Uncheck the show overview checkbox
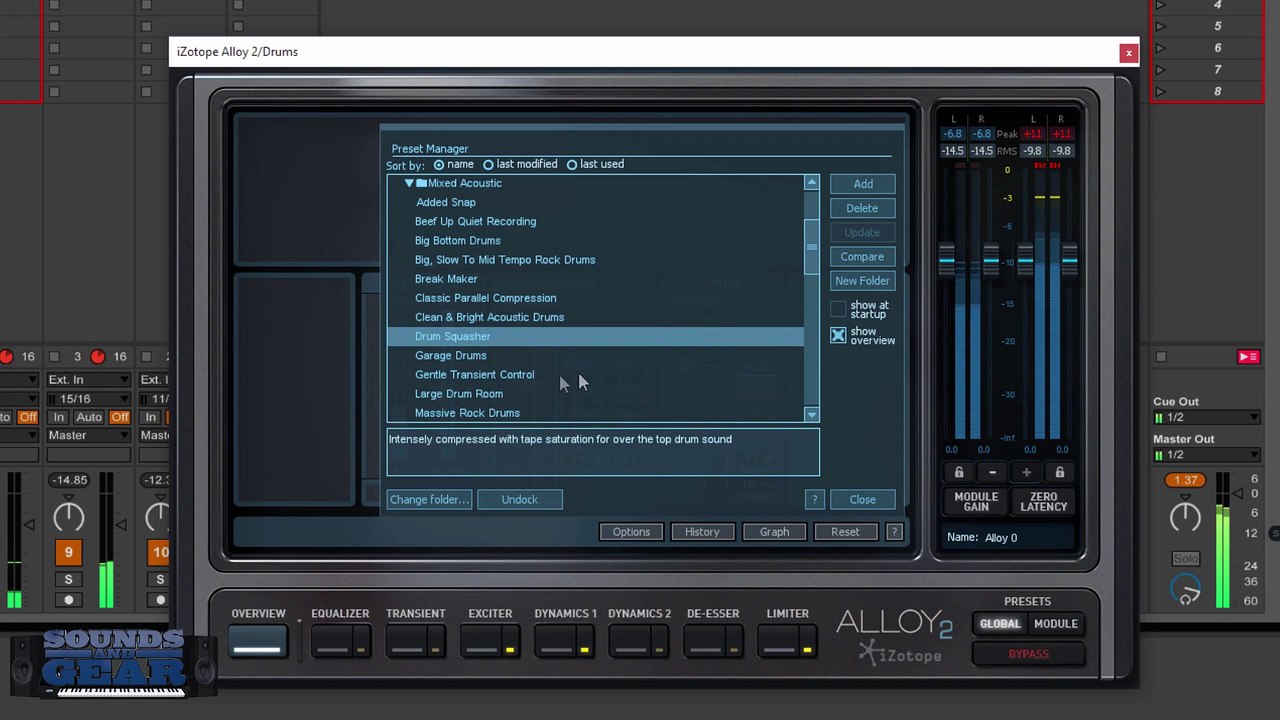 coord(838,335)
